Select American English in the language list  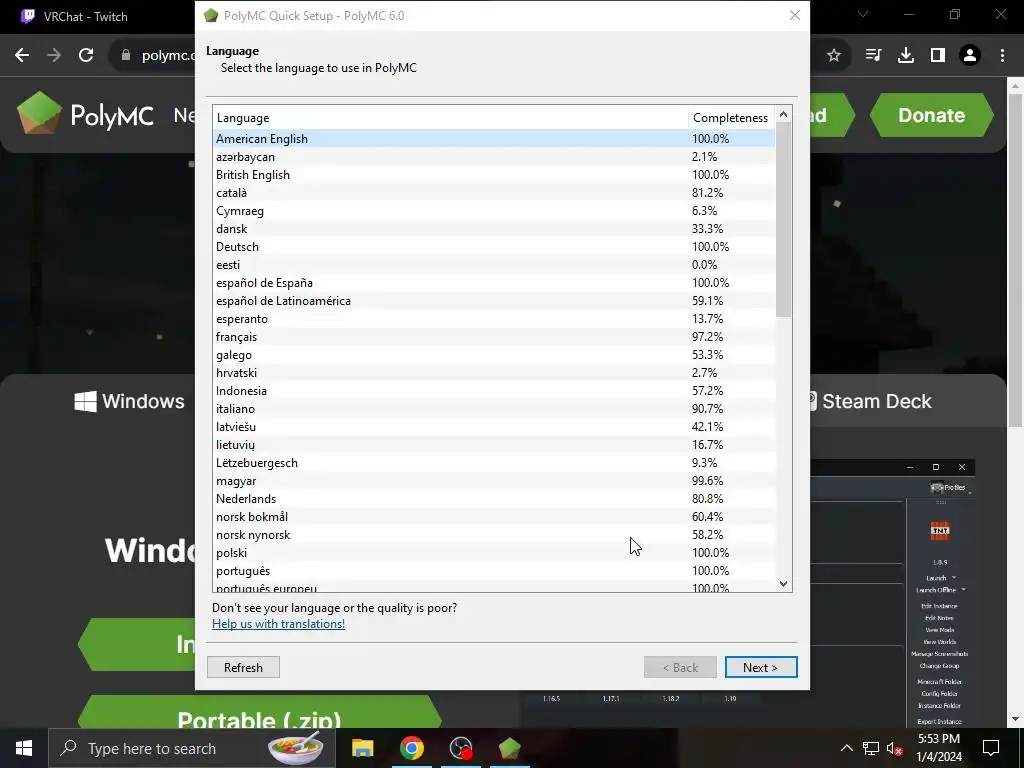494,138
